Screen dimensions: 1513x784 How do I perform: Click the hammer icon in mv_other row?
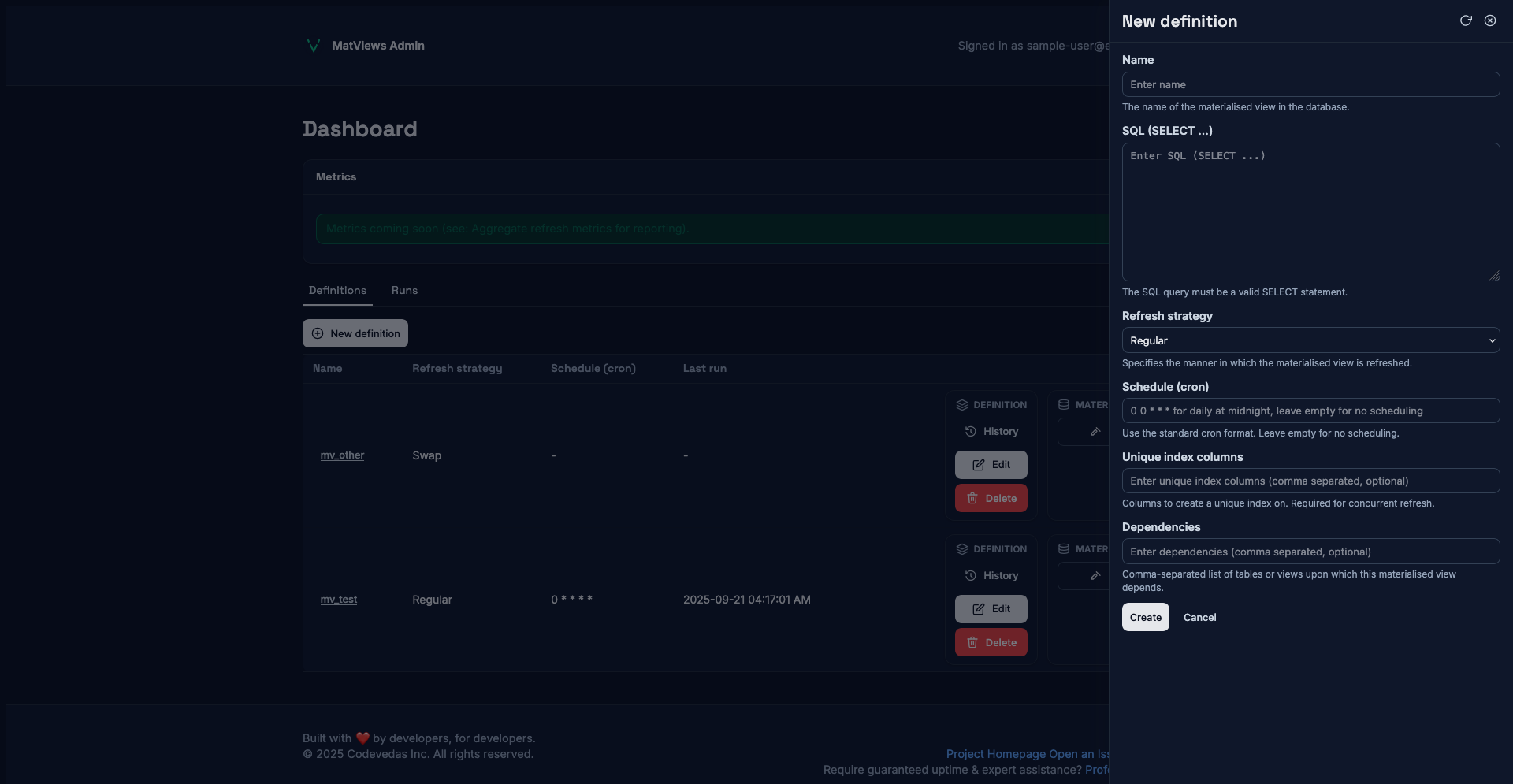pyautogui.click(x=1095, y=432)
